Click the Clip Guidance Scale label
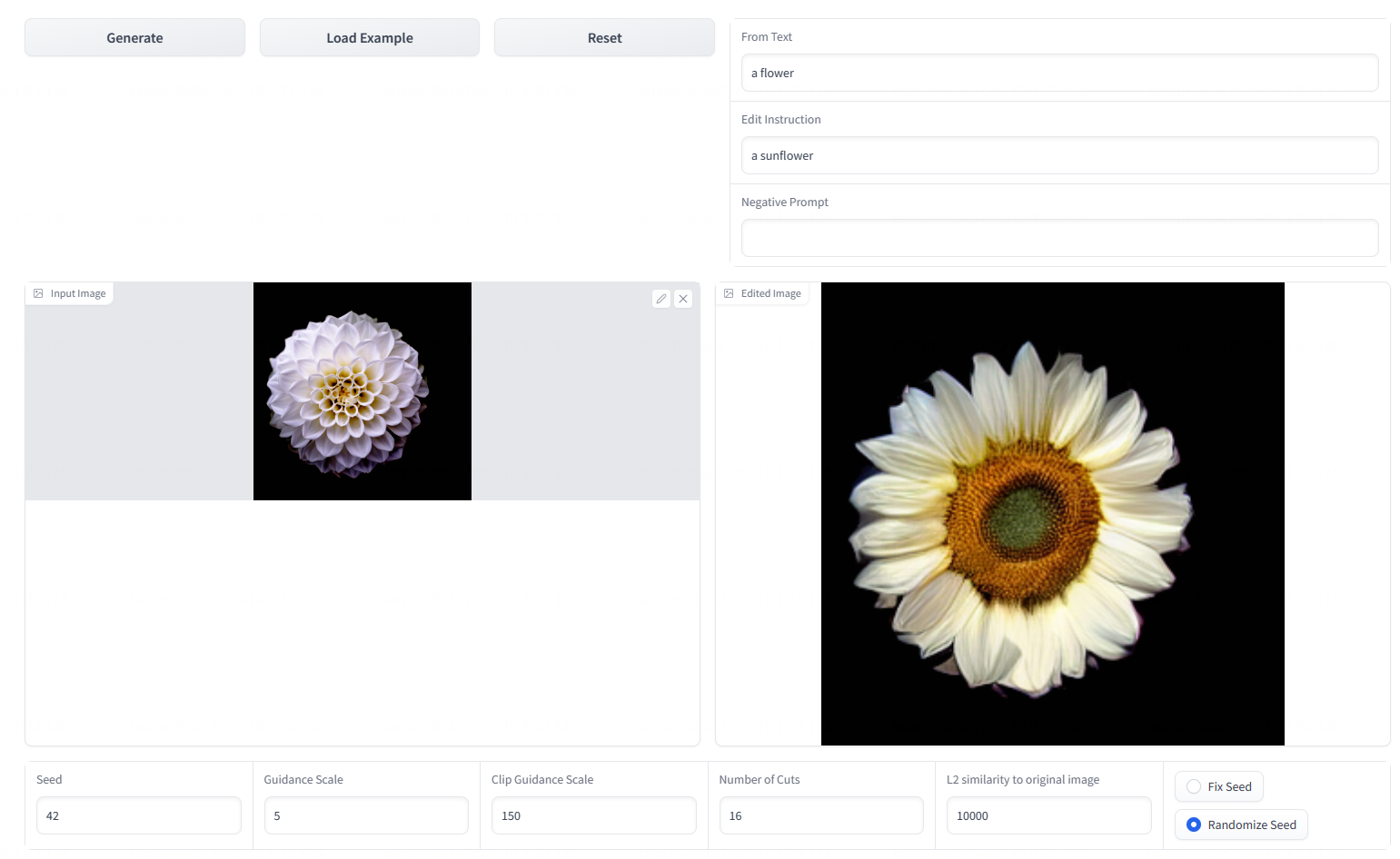The height and width of the screenshot is (859, 1400). [x=542, y=780]
